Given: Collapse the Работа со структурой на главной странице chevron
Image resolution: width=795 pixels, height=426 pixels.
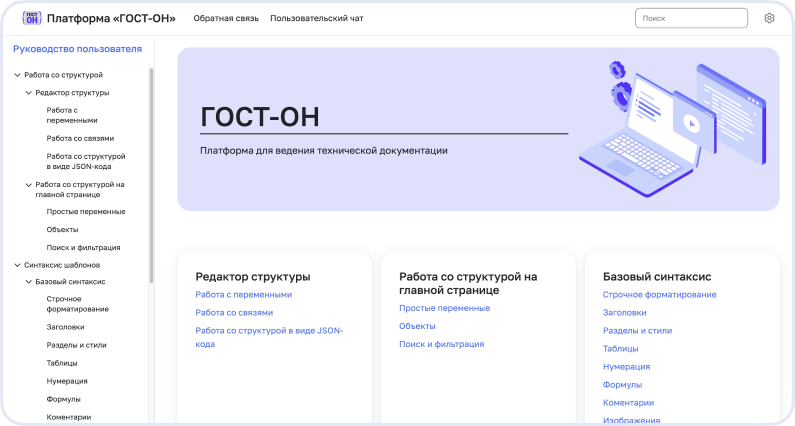Looking at the screenshot, I should [28, 185].
